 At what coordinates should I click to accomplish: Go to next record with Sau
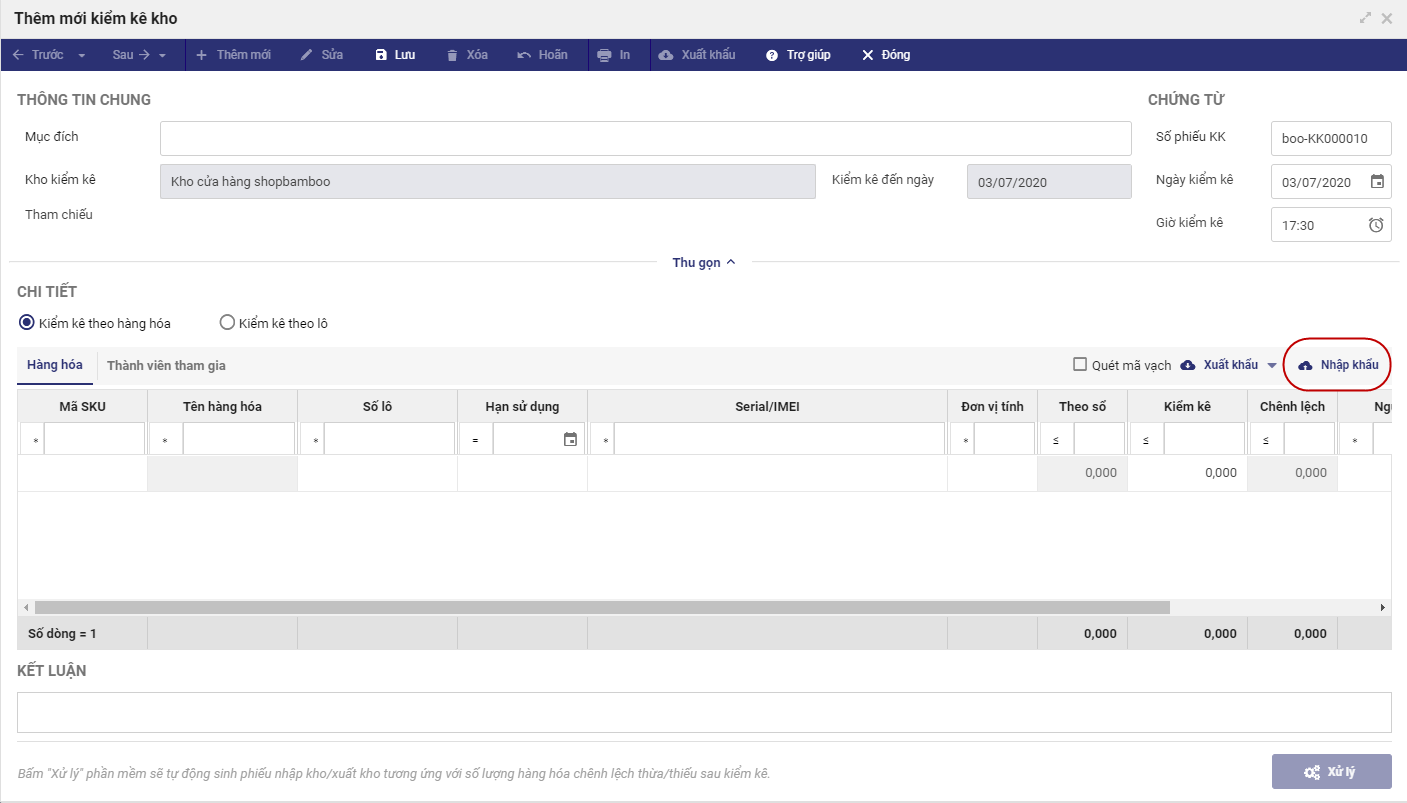click(x=131, y=55)
